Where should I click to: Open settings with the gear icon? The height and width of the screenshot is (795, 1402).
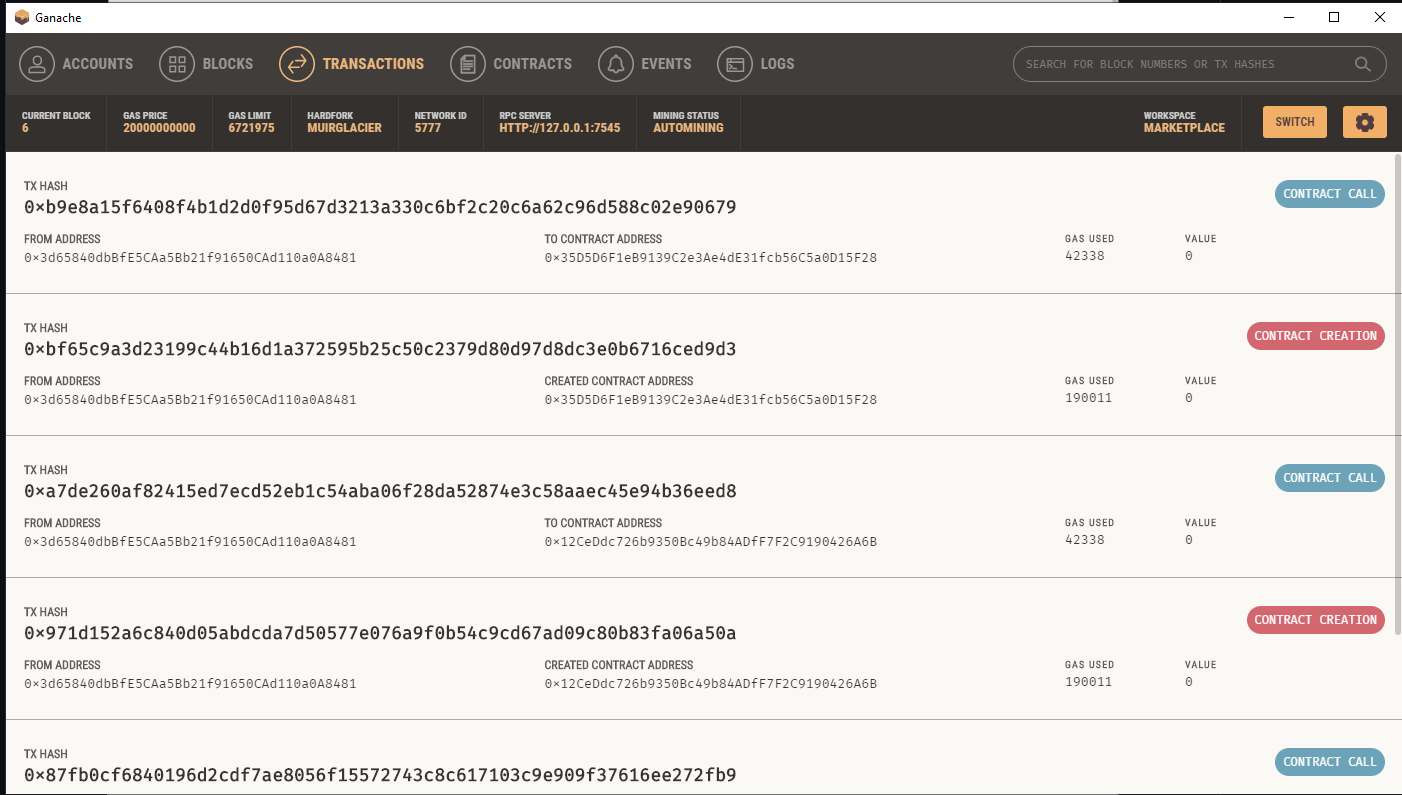coord(1365,122)
